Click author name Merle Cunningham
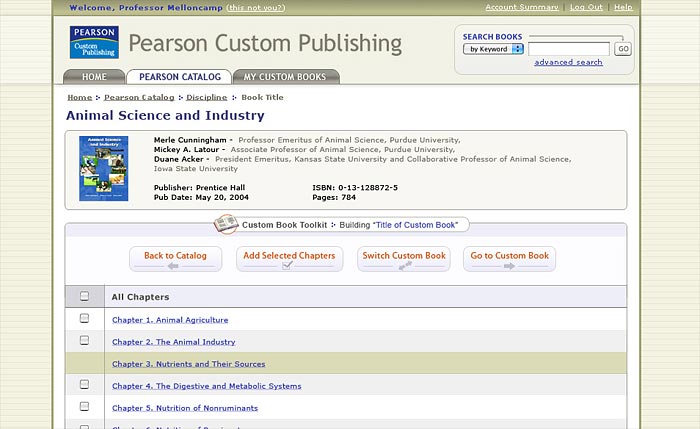 tap(190, 140)
